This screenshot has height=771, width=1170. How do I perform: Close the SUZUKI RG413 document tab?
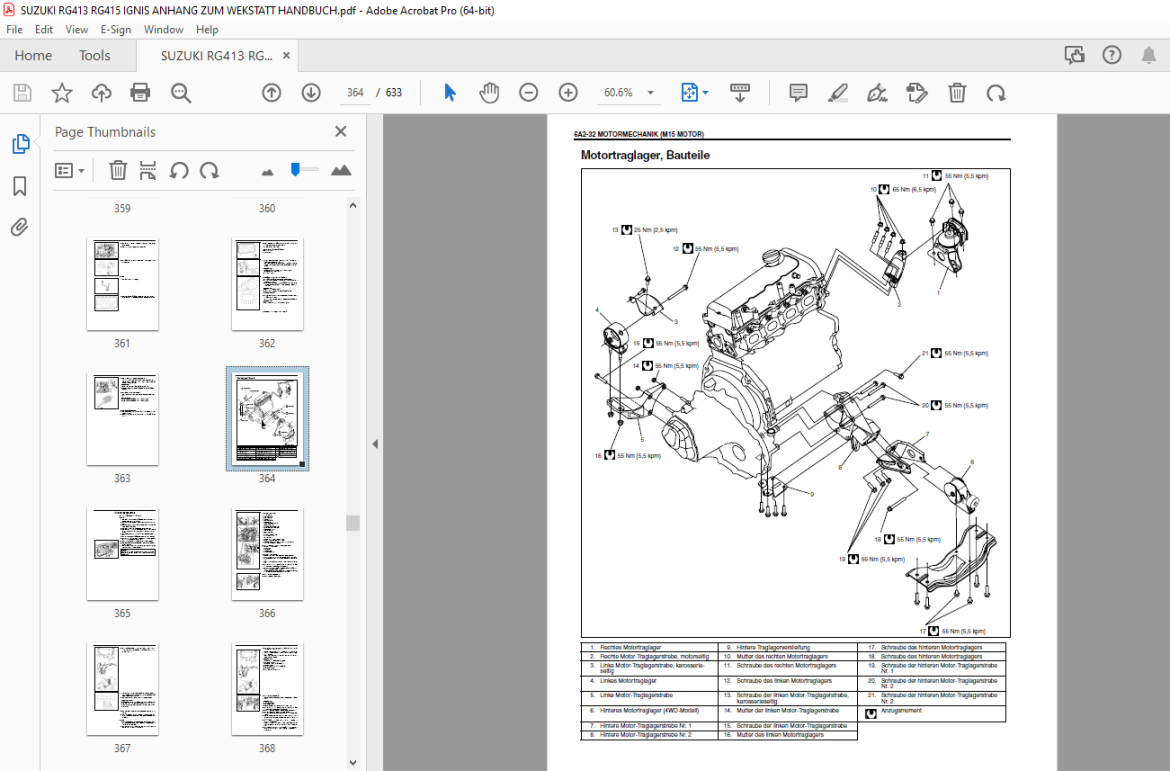[286, 55]
